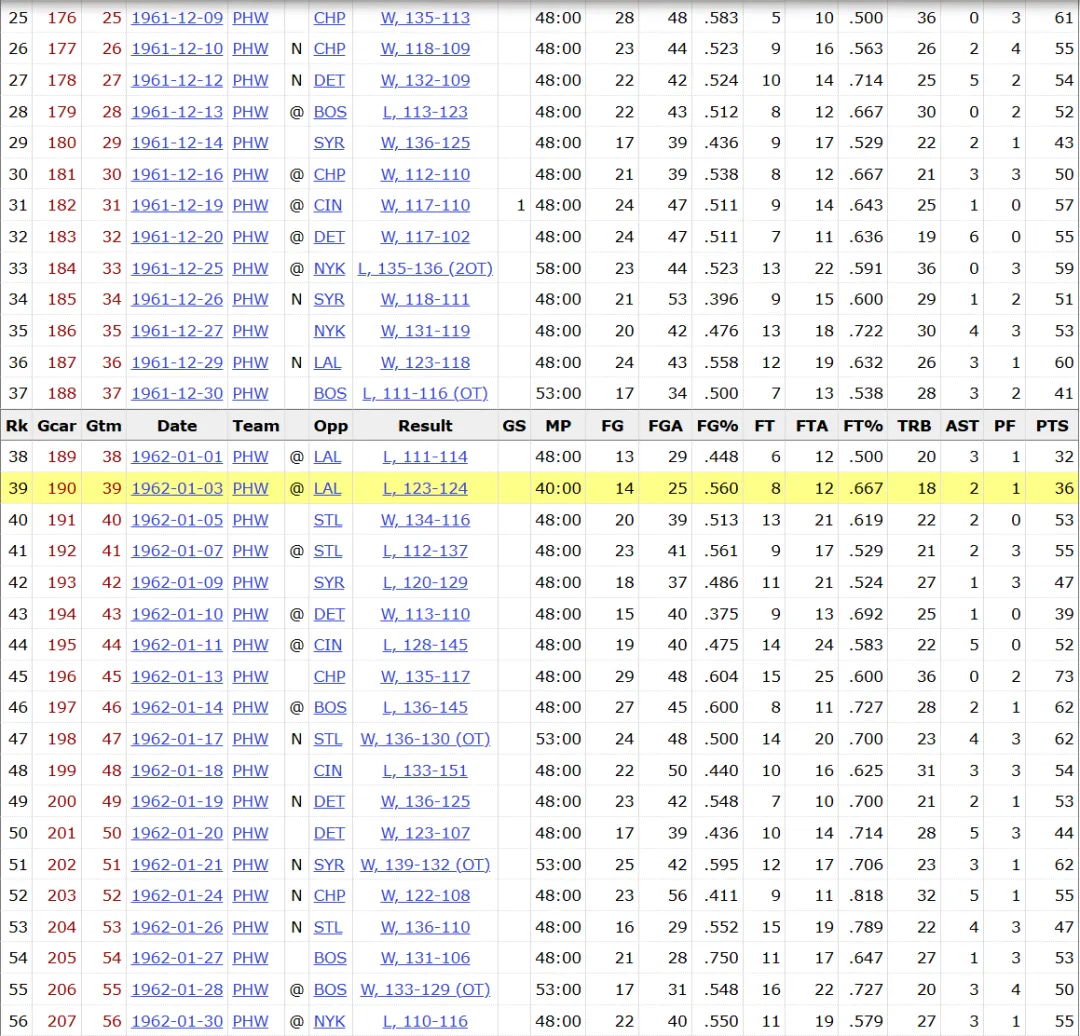
Task: Sort table by Opp column header
Action: tap(330, 426)
